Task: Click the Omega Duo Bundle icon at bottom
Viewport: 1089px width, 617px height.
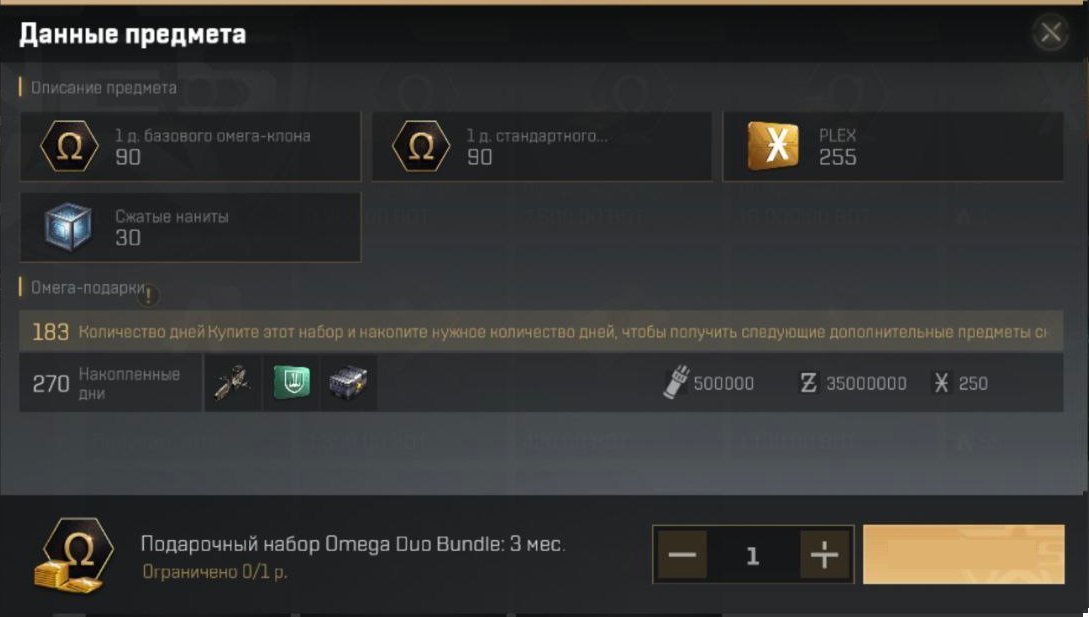Action: click(74, 556)
